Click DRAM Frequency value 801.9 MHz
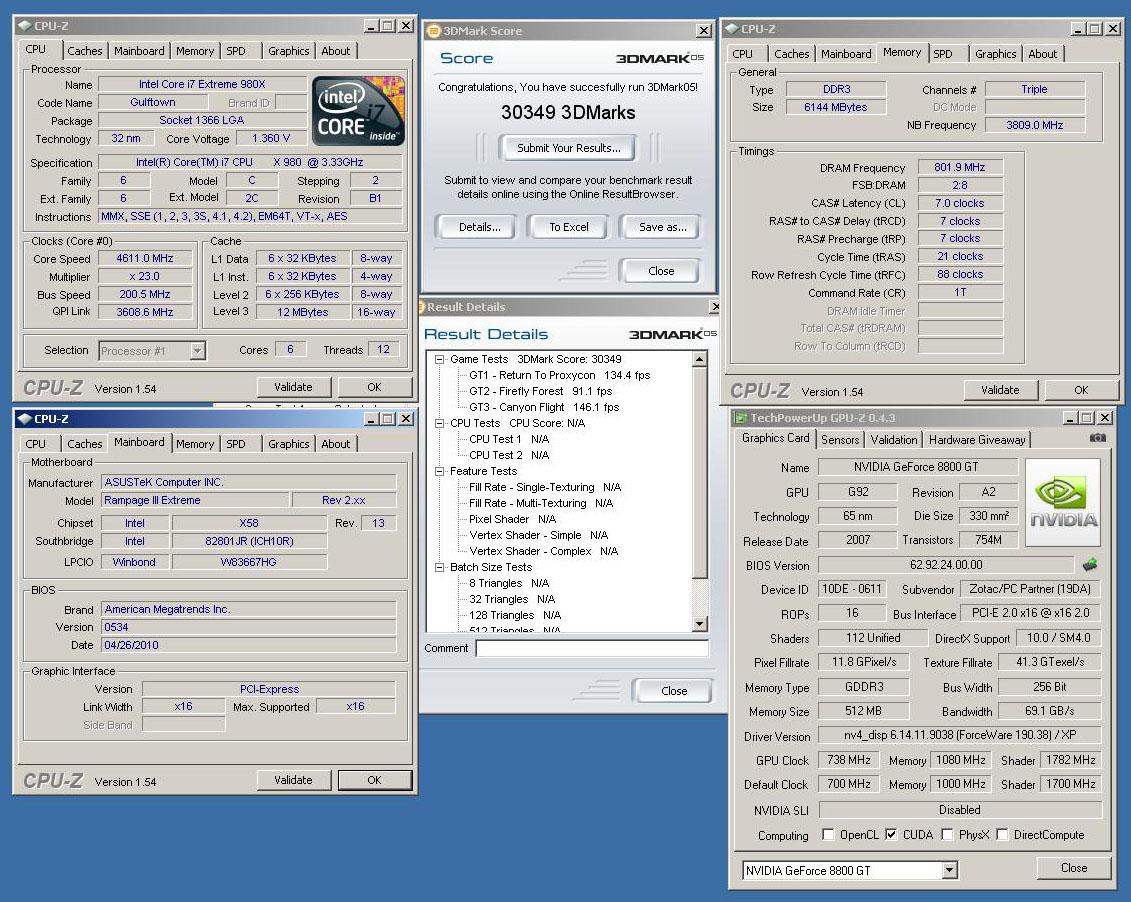The width and height of the screenshot is (1131, 902). coord(959,167)
